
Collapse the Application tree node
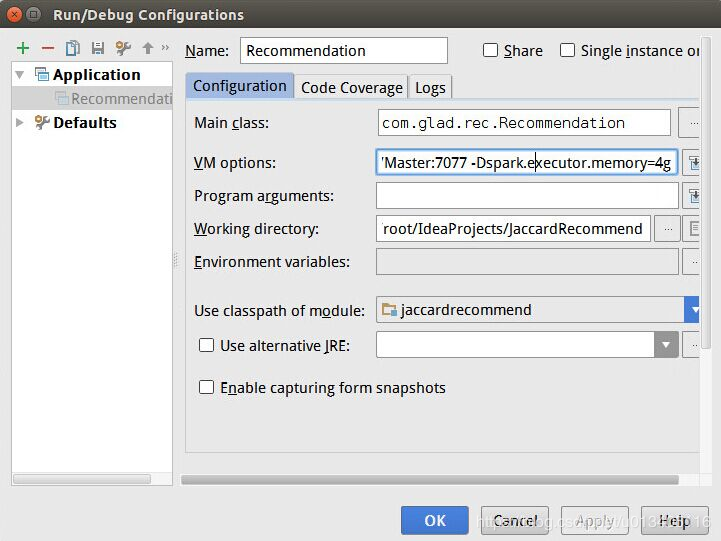21,75
